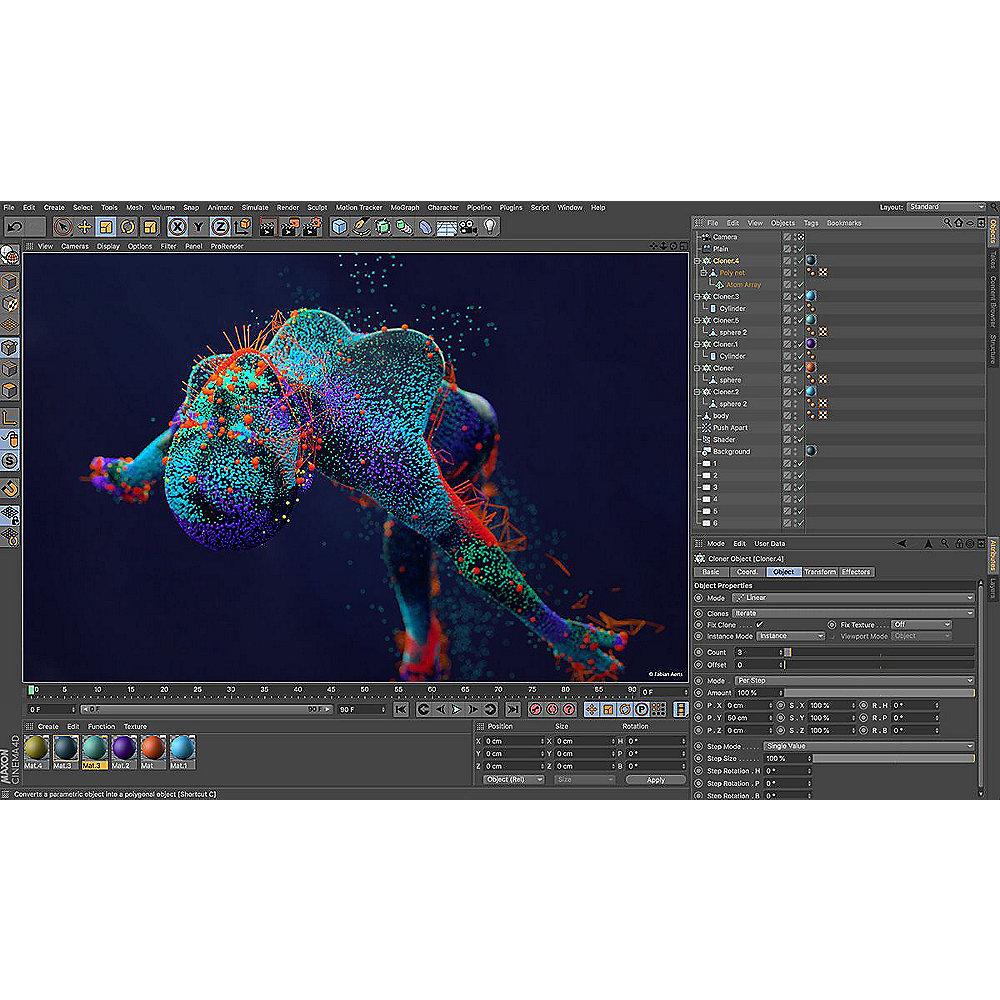Click the Light bulb icon in the toolbar

(490, 227)
